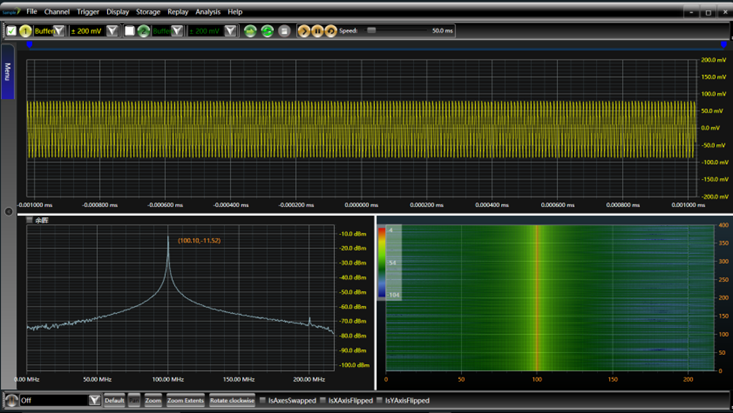This screenshot has height=413, width=733.
Task: Tick the IsXAxisFlipped checkbox
Action: click(x=322, y=401)
